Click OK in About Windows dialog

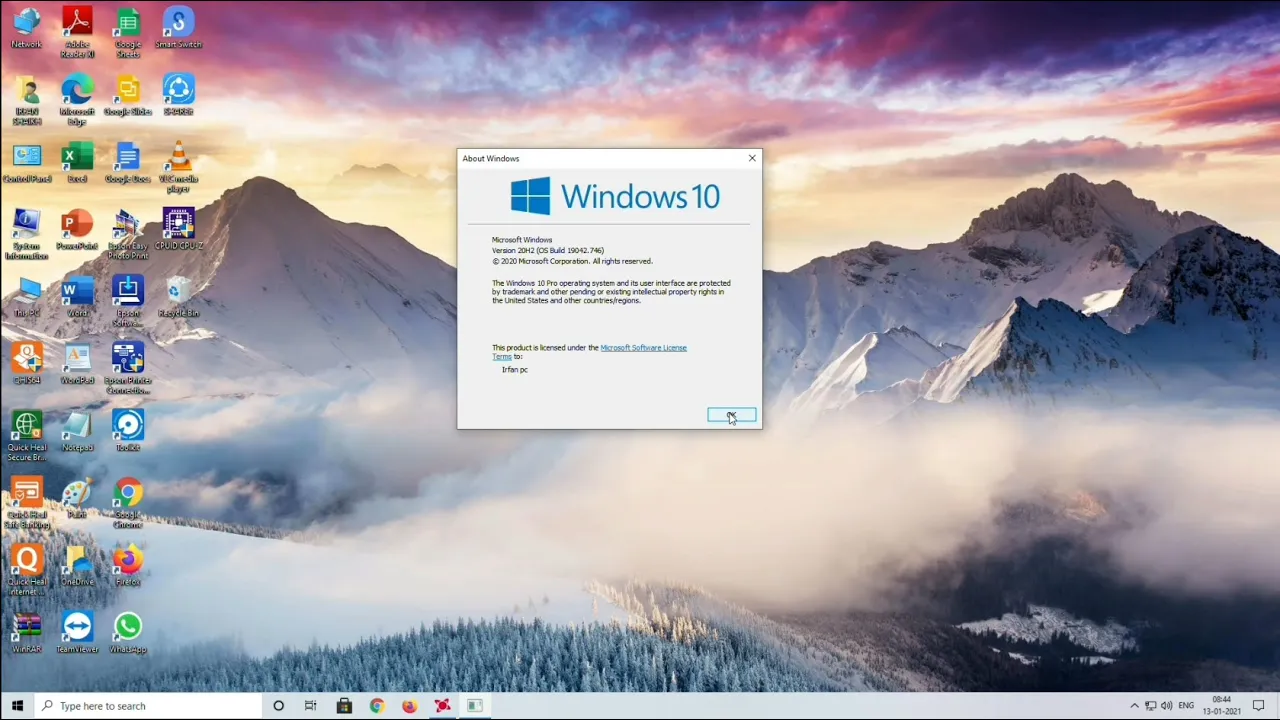[732, 415]
